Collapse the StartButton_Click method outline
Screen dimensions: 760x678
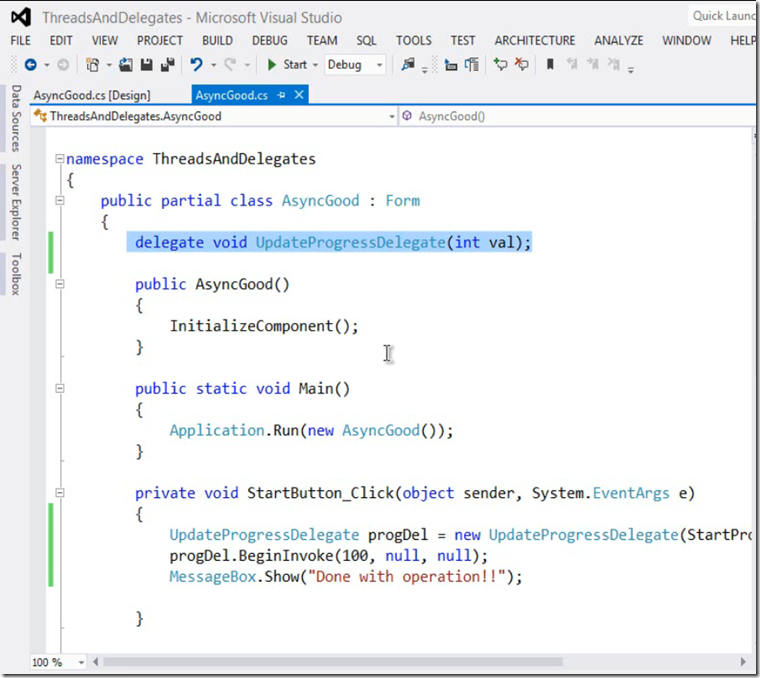pos(60,493)
